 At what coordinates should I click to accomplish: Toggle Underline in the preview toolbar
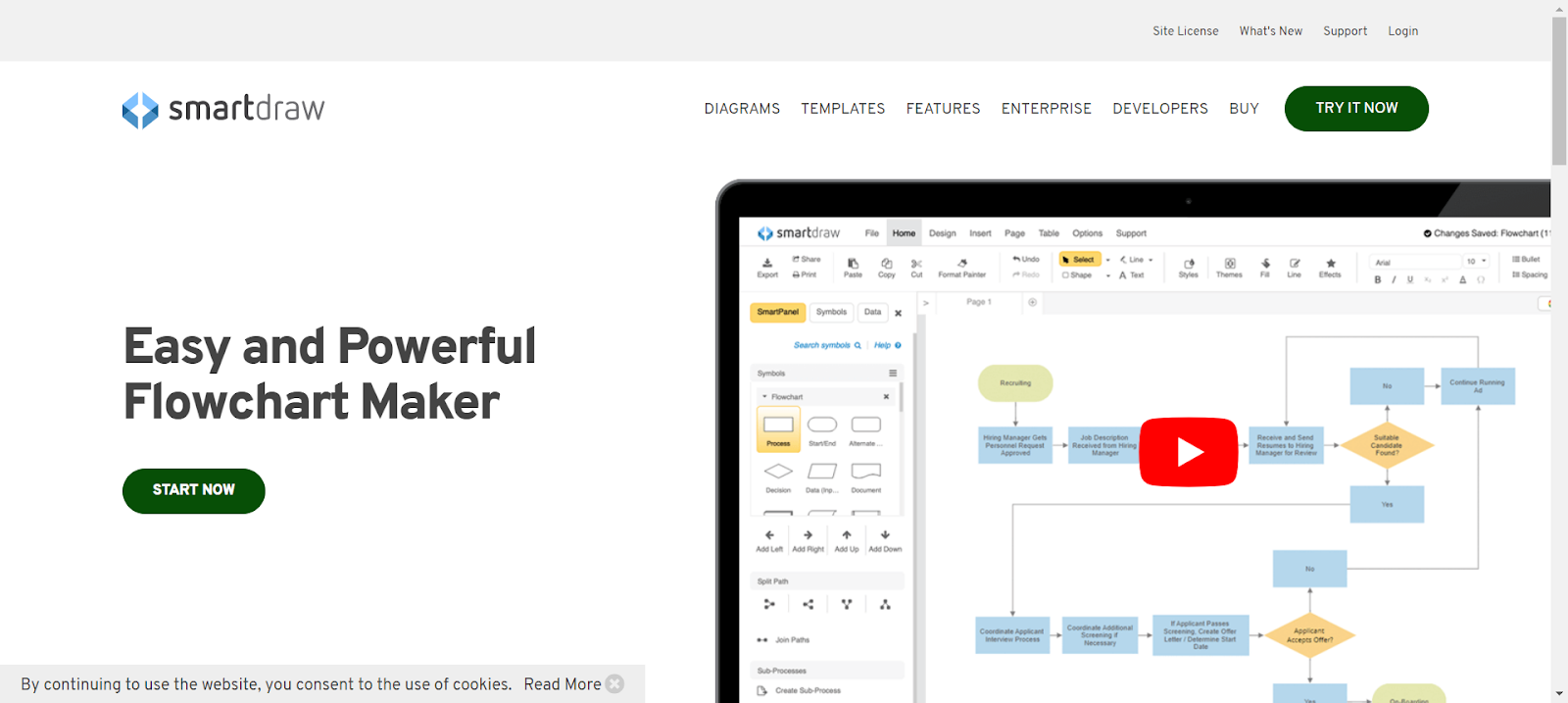click(1410, 279)
